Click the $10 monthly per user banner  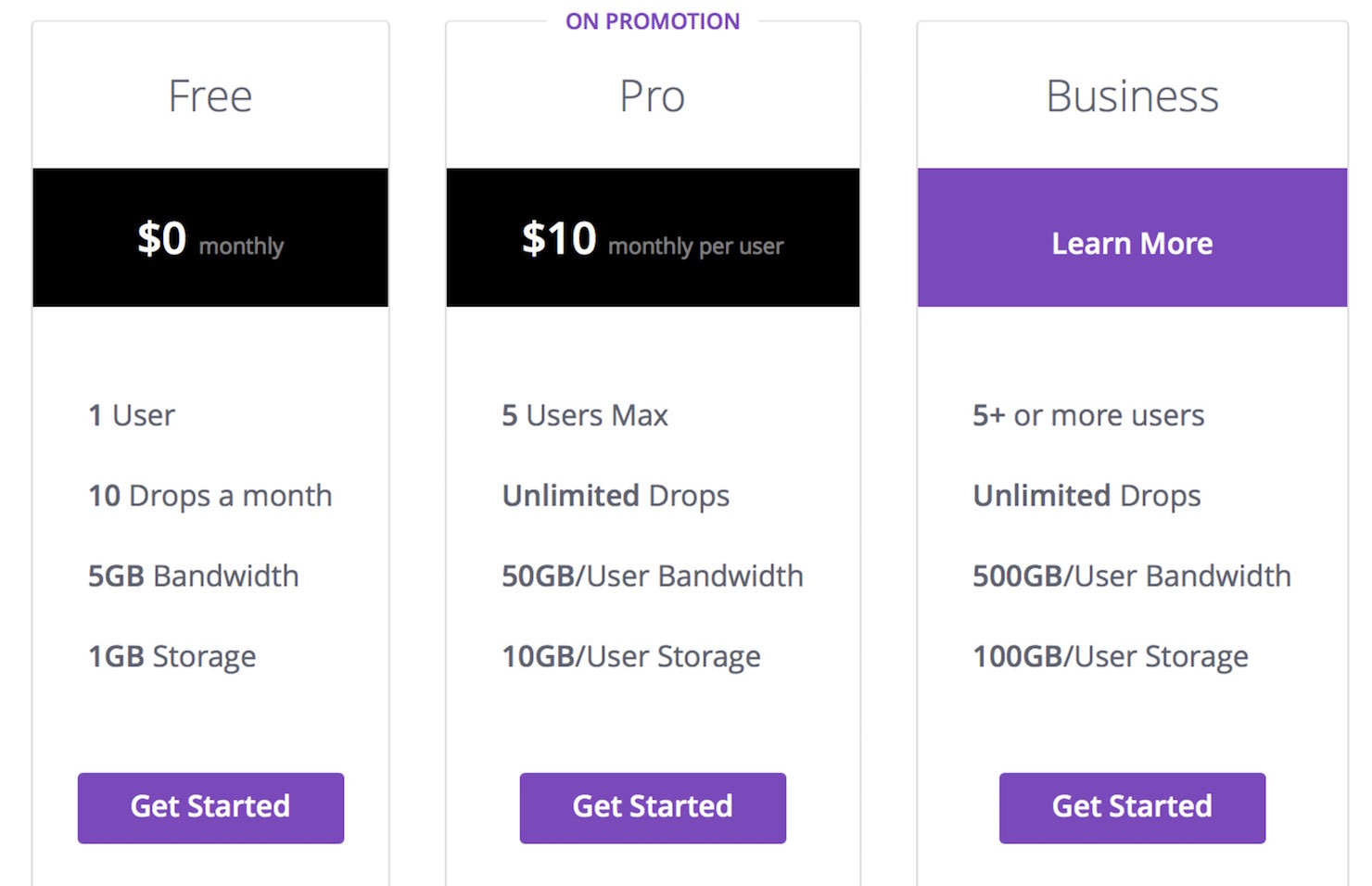653,237
